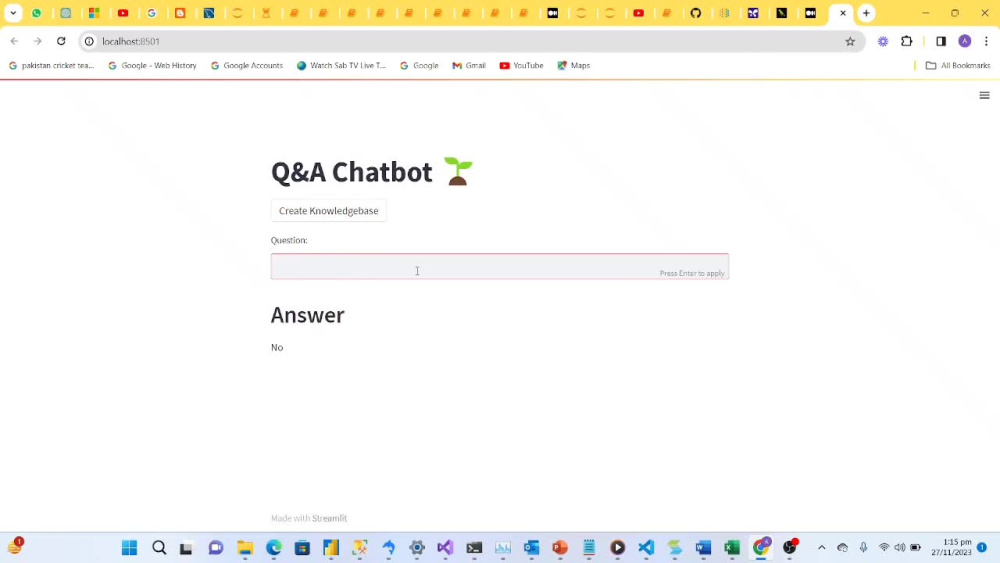Screen dimensions: 1000x563
Task: Open Microsoft Store from taskbar
Action: (302, 548)
